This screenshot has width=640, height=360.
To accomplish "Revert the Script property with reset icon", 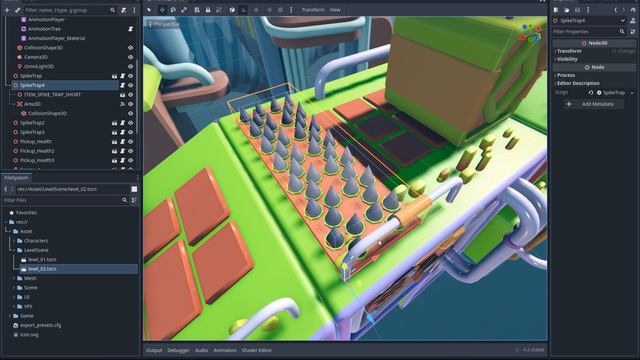I will [x=591, y=93].
